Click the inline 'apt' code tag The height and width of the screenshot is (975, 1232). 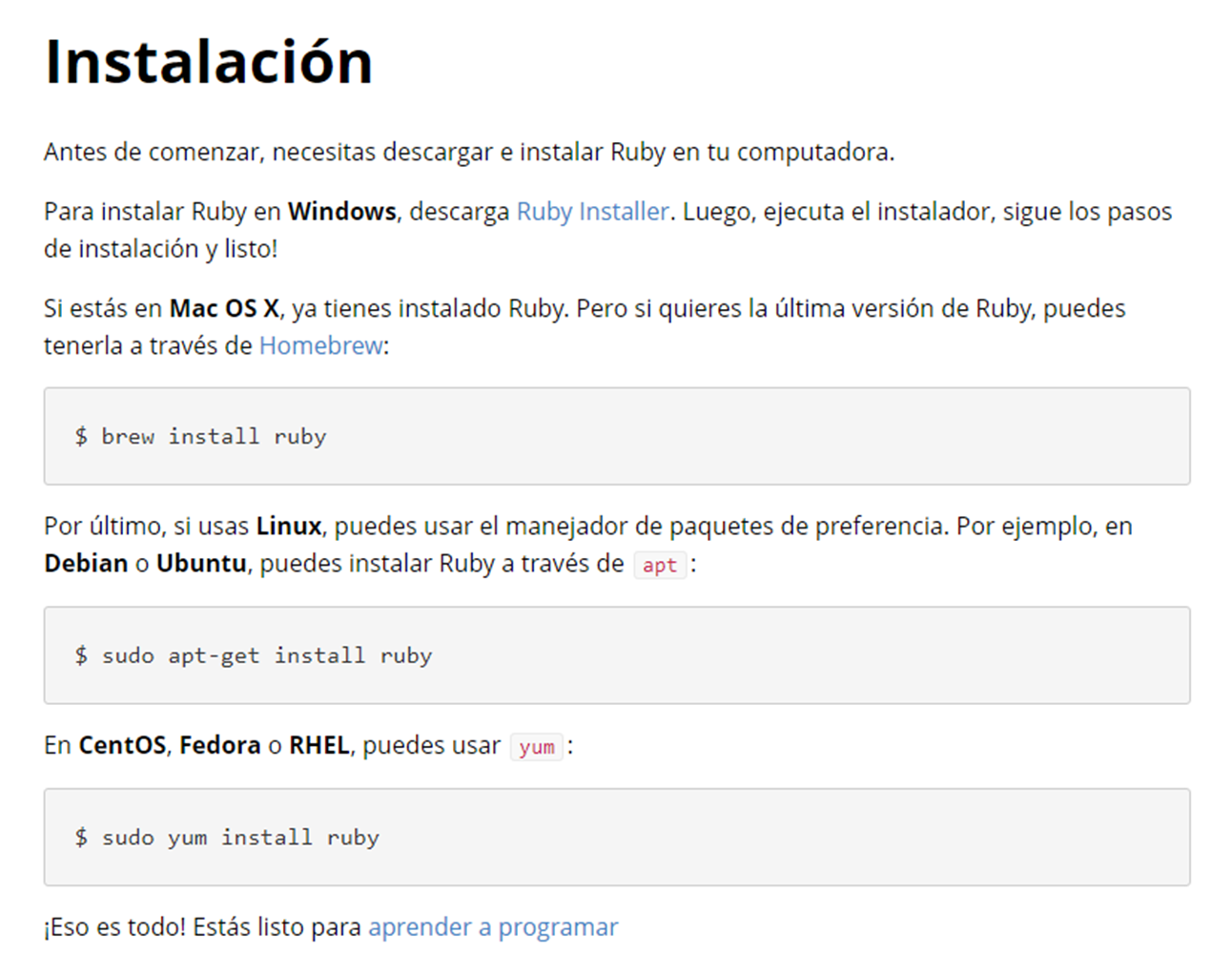[659, 565]
